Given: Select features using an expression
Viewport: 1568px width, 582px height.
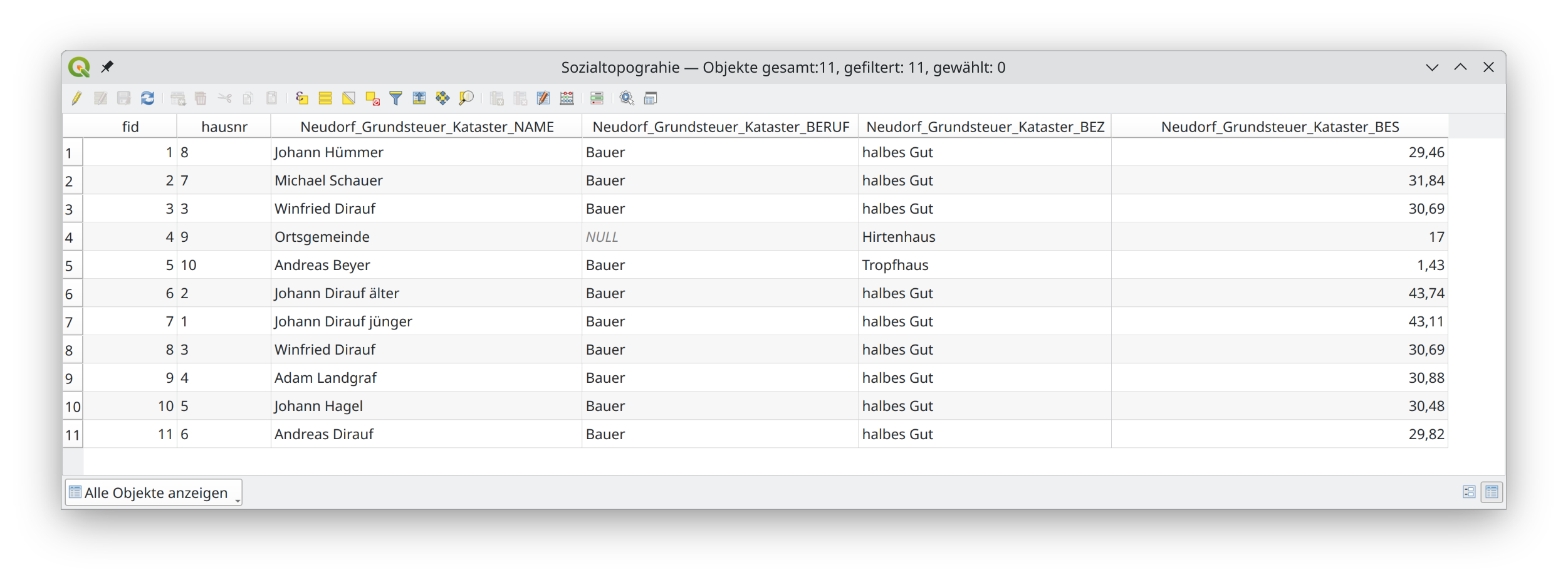Looking at the screenshot, I should pos(301,98).
